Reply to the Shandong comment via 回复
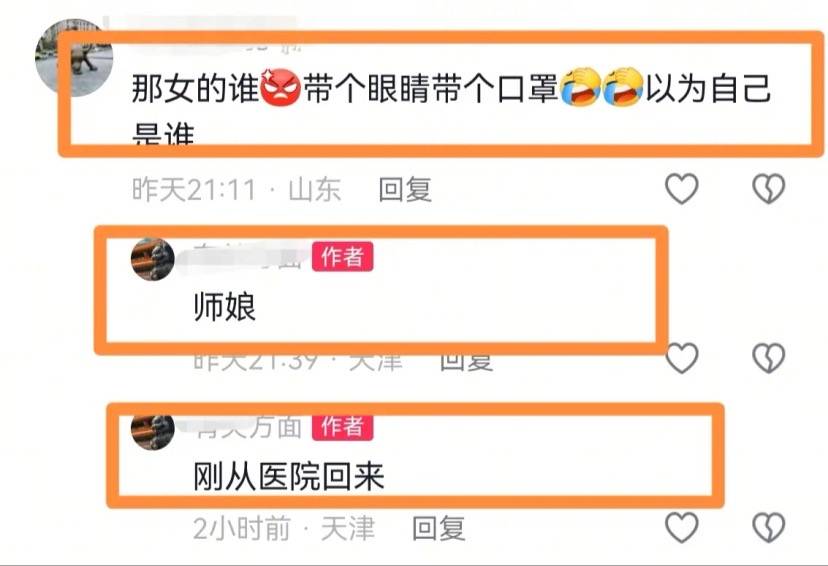Image resolution: width=828 pixels, height=566 pixels. coord(405,190)
